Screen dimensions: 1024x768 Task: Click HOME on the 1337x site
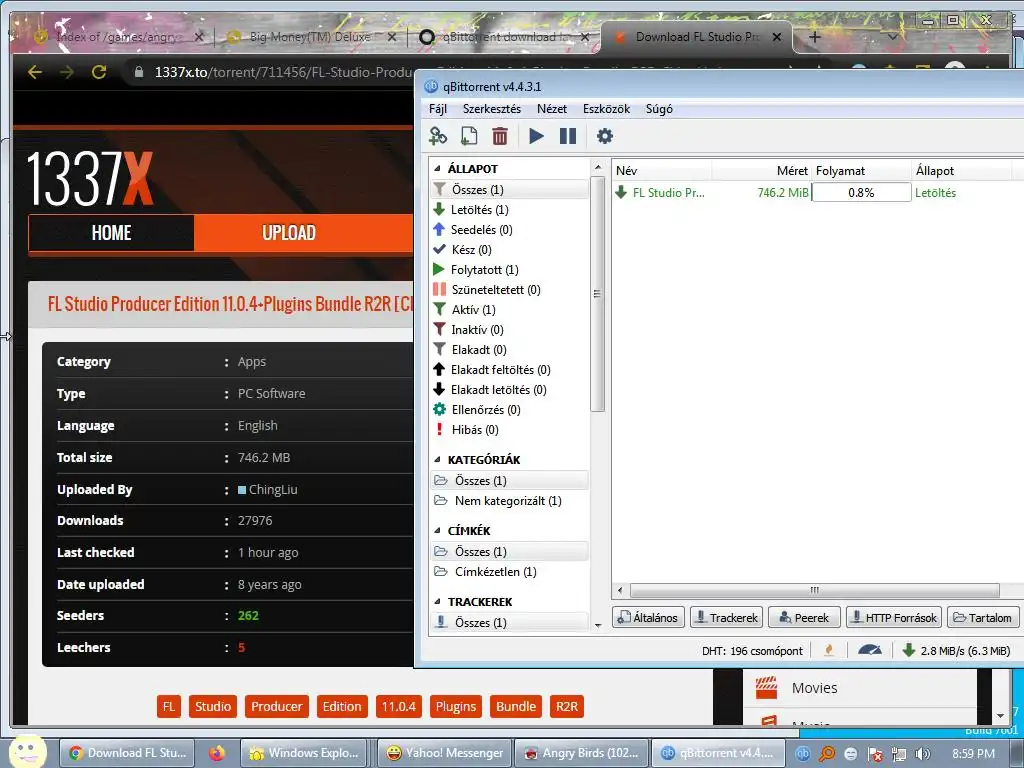(x=111, y=232)
